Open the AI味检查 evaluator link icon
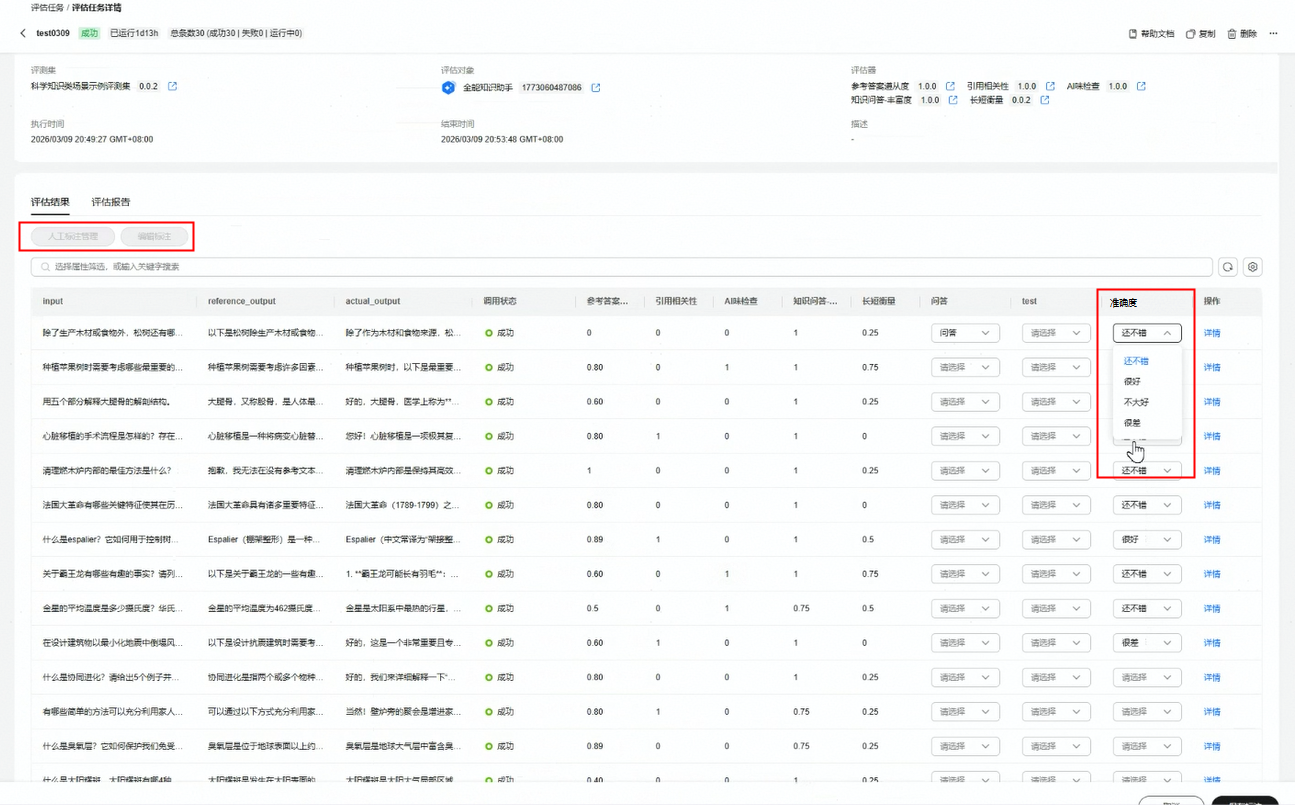 click(1141, 87)
